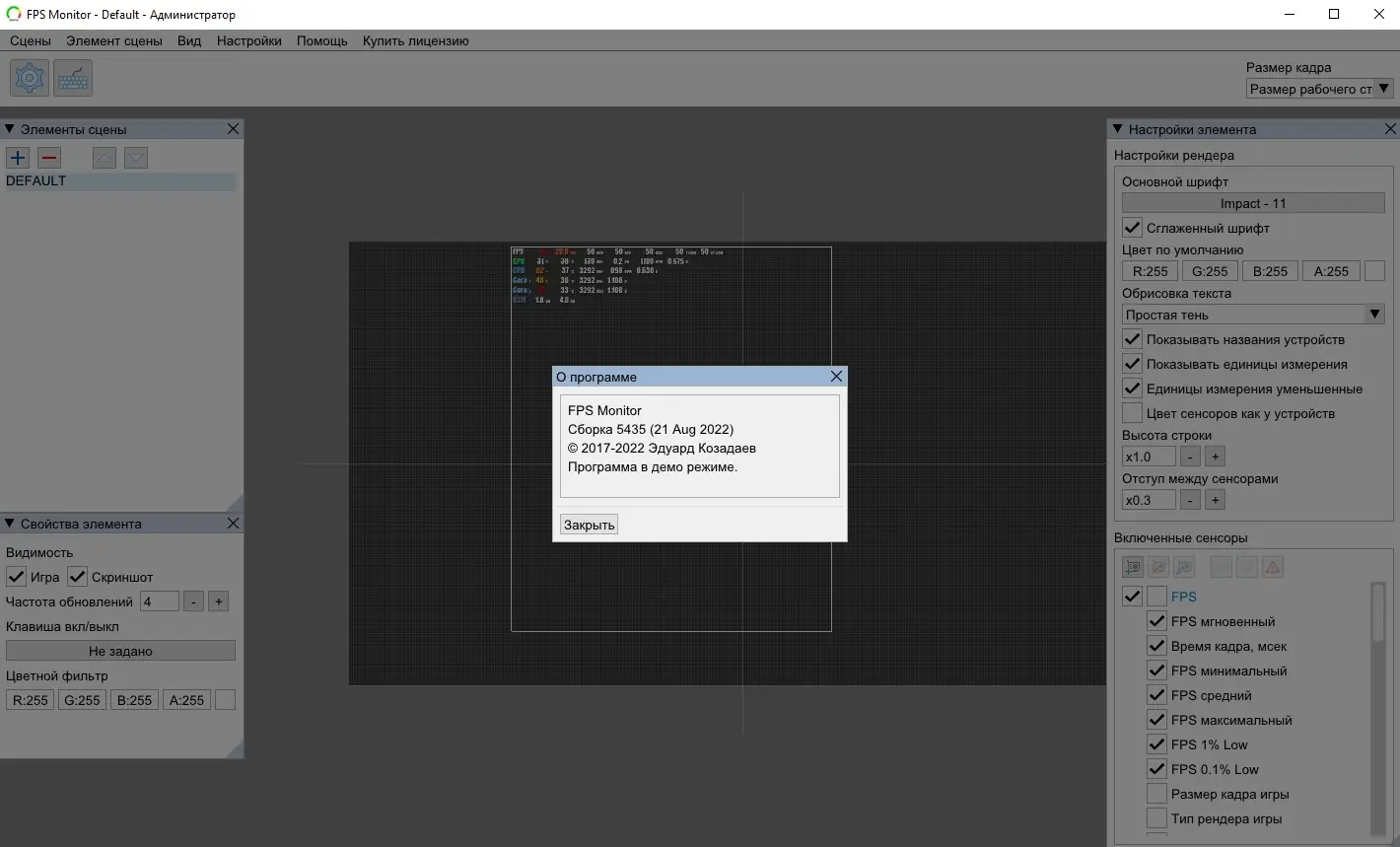The image size is (1400, 847).
Task: Increase Частота обновлений with the plus button
Action: (219, 601)
